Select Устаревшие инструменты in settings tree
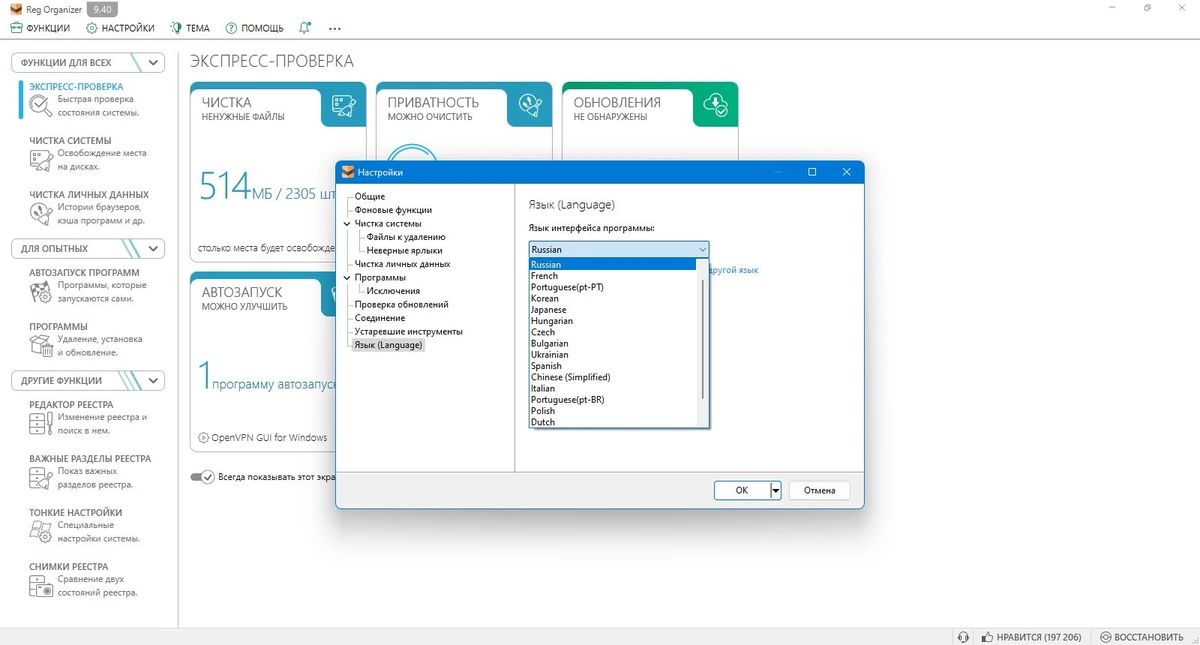 [408, 331]
